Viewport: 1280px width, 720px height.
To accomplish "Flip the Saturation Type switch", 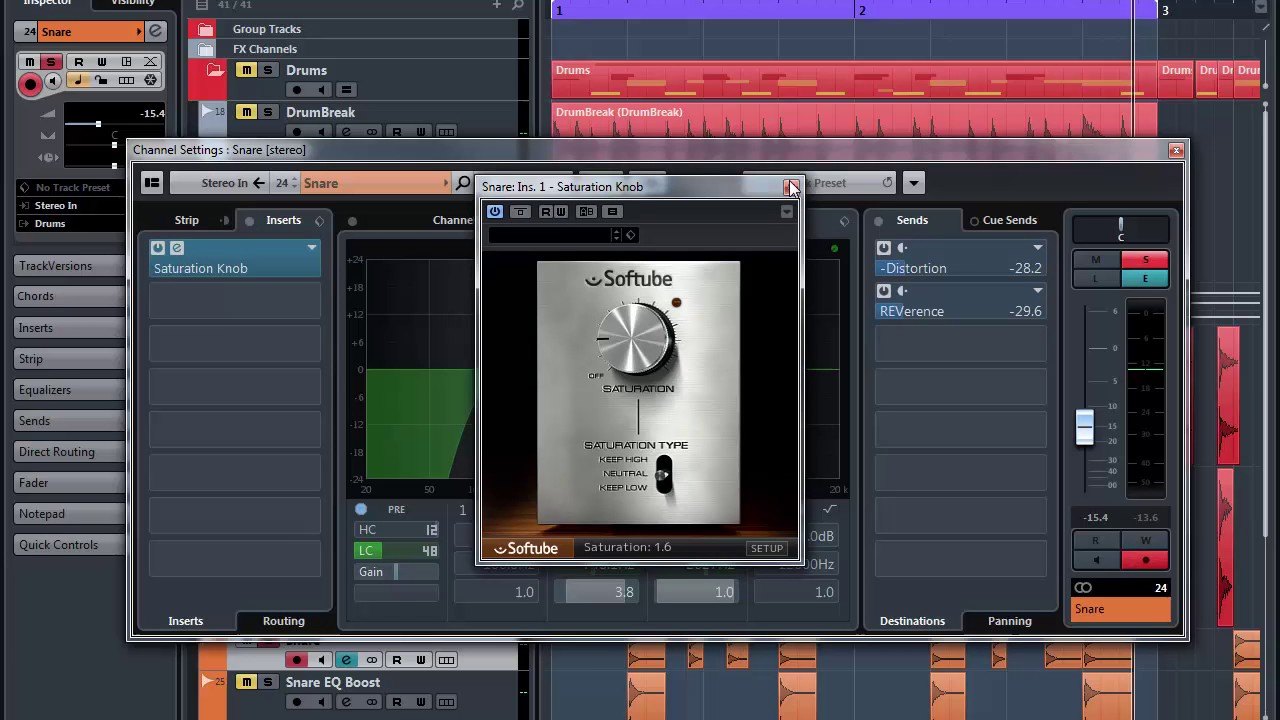I will 664,474.
